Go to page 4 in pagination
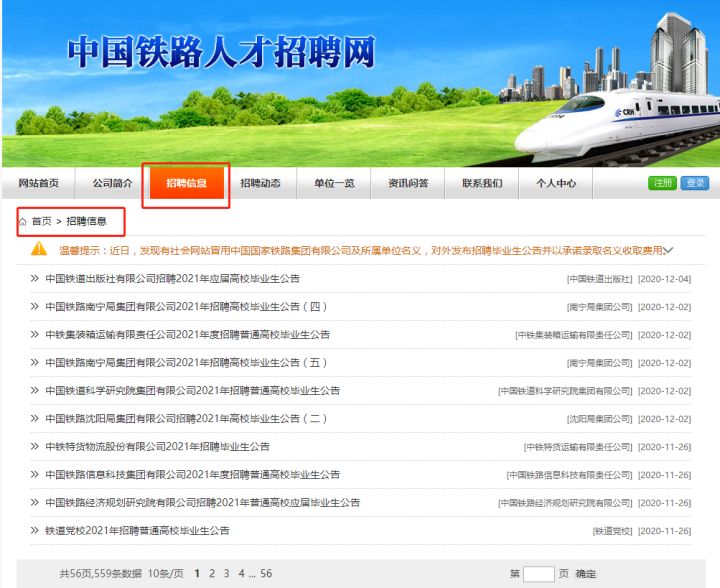This screenshot has width=720, height=588. point(242,573)
